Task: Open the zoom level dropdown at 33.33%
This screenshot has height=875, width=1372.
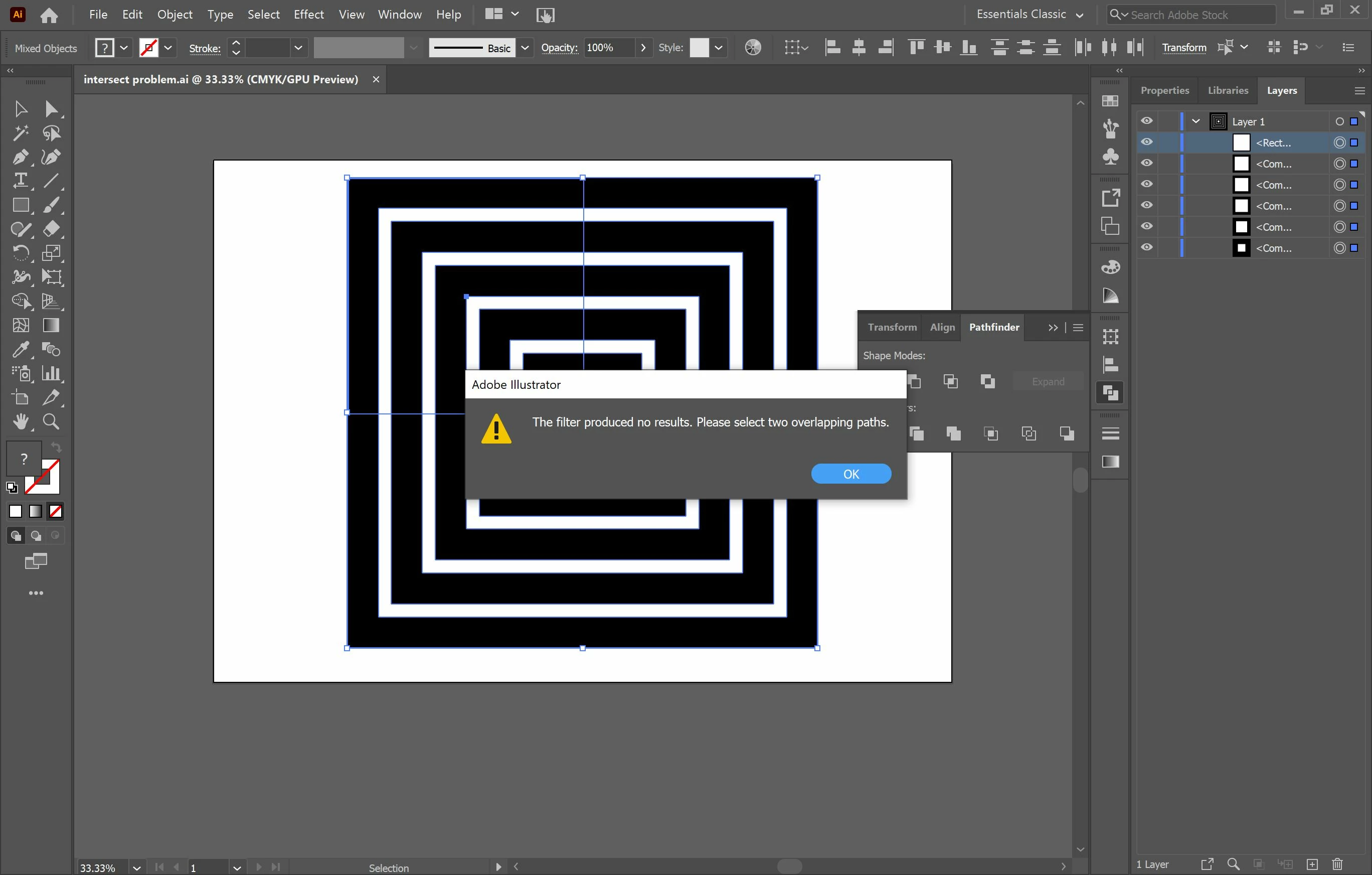Action: pos(136,867)
